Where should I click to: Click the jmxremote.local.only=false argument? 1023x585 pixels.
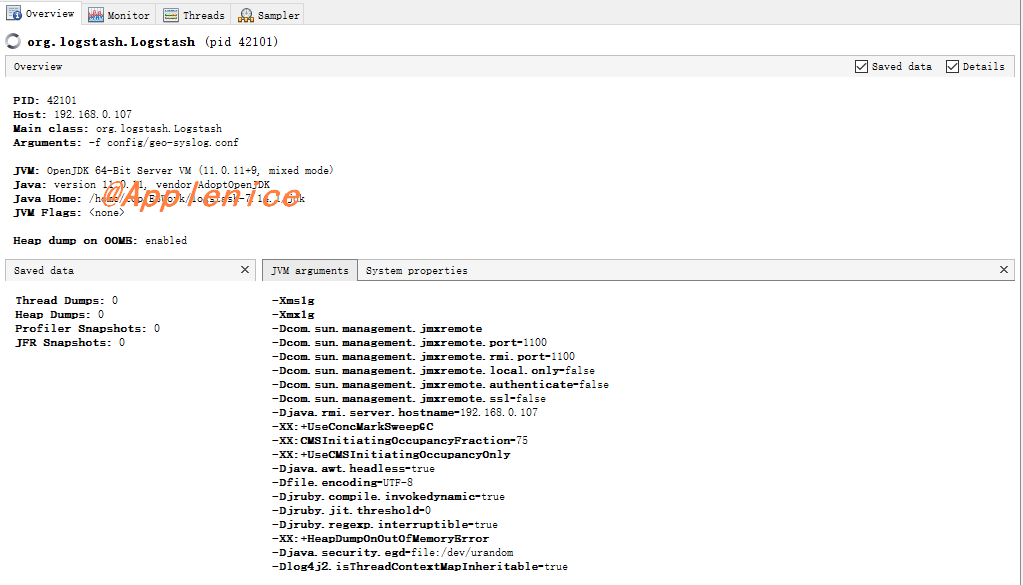coord(433,370)
